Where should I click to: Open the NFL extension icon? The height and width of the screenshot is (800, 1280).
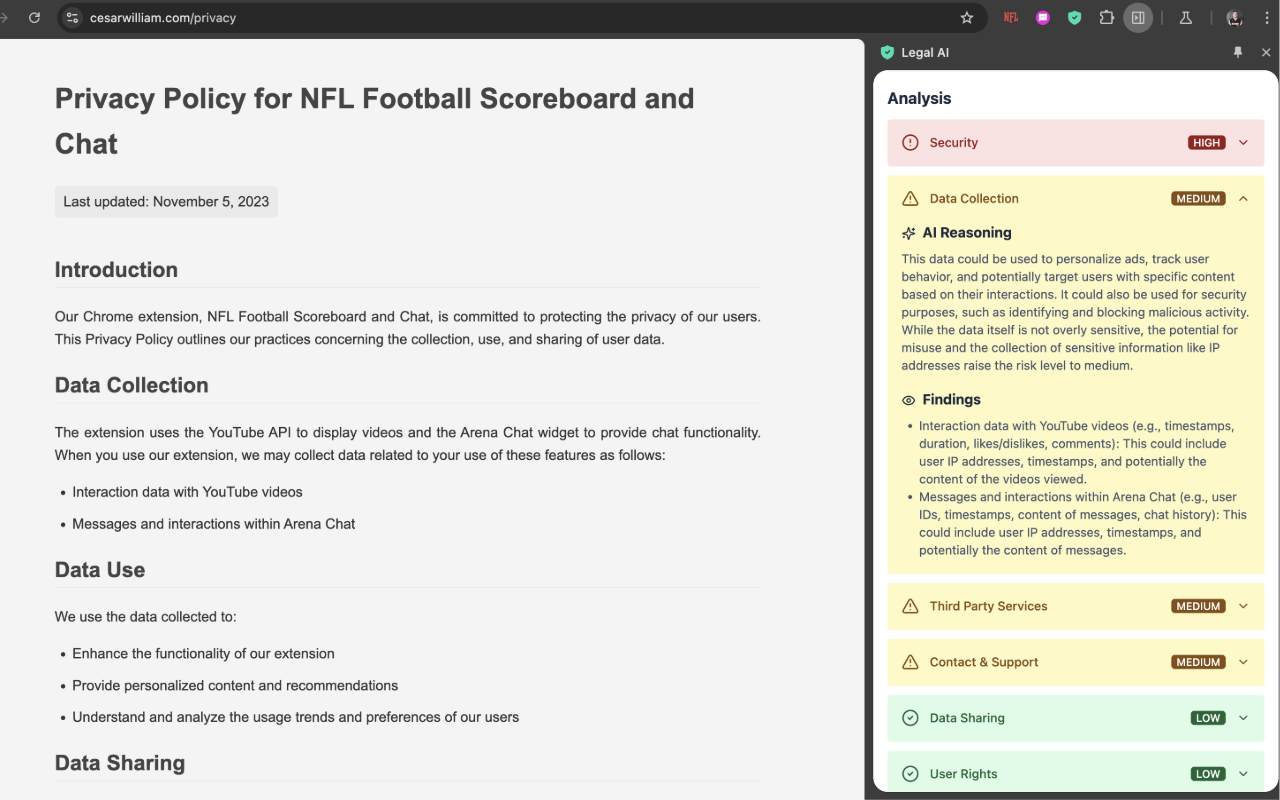coord(1011,18)
